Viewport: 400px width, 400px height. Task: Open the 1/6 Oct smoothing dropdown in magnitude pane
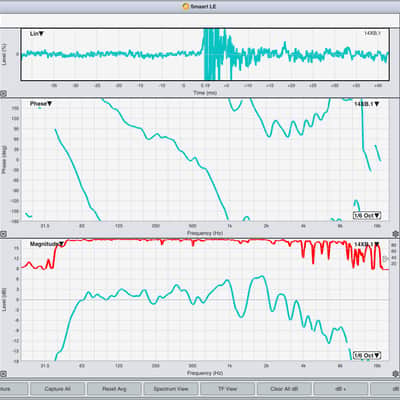[367, 355]
